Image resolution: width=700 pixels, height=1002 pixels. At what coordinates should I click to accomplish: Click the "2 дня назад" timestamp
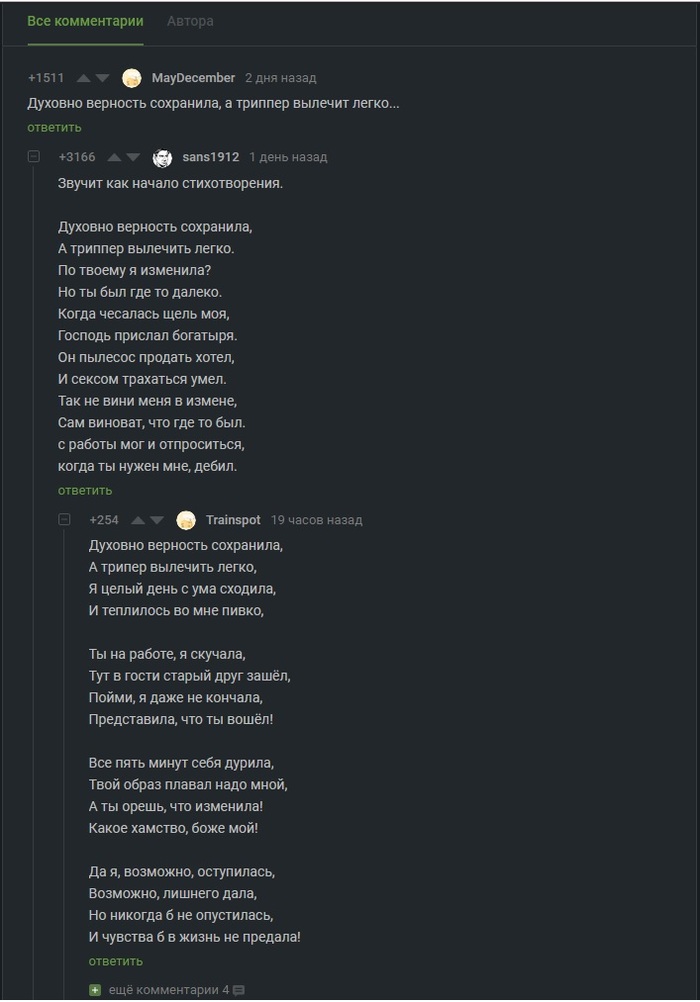click(281, 78)
